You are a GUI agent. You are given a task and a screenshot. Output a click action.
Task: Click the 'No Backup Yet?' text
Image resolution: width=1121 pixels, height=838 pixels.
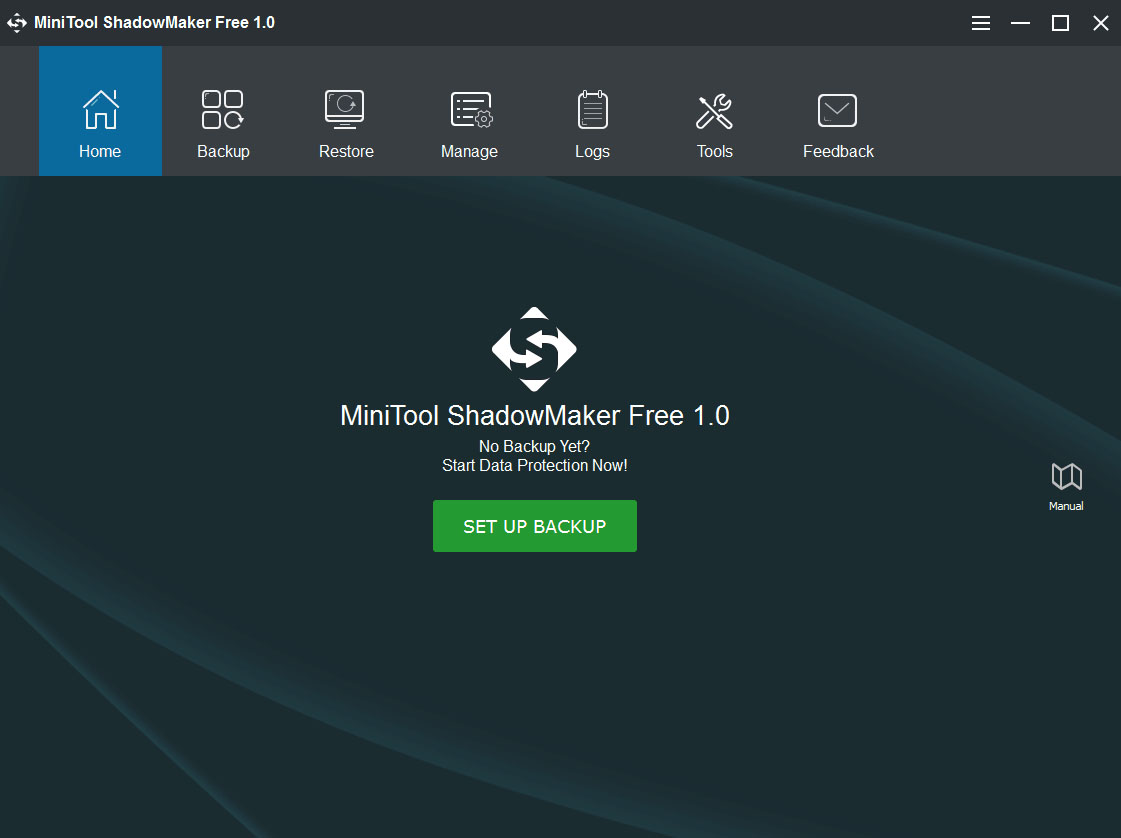[x=534, y=446]
